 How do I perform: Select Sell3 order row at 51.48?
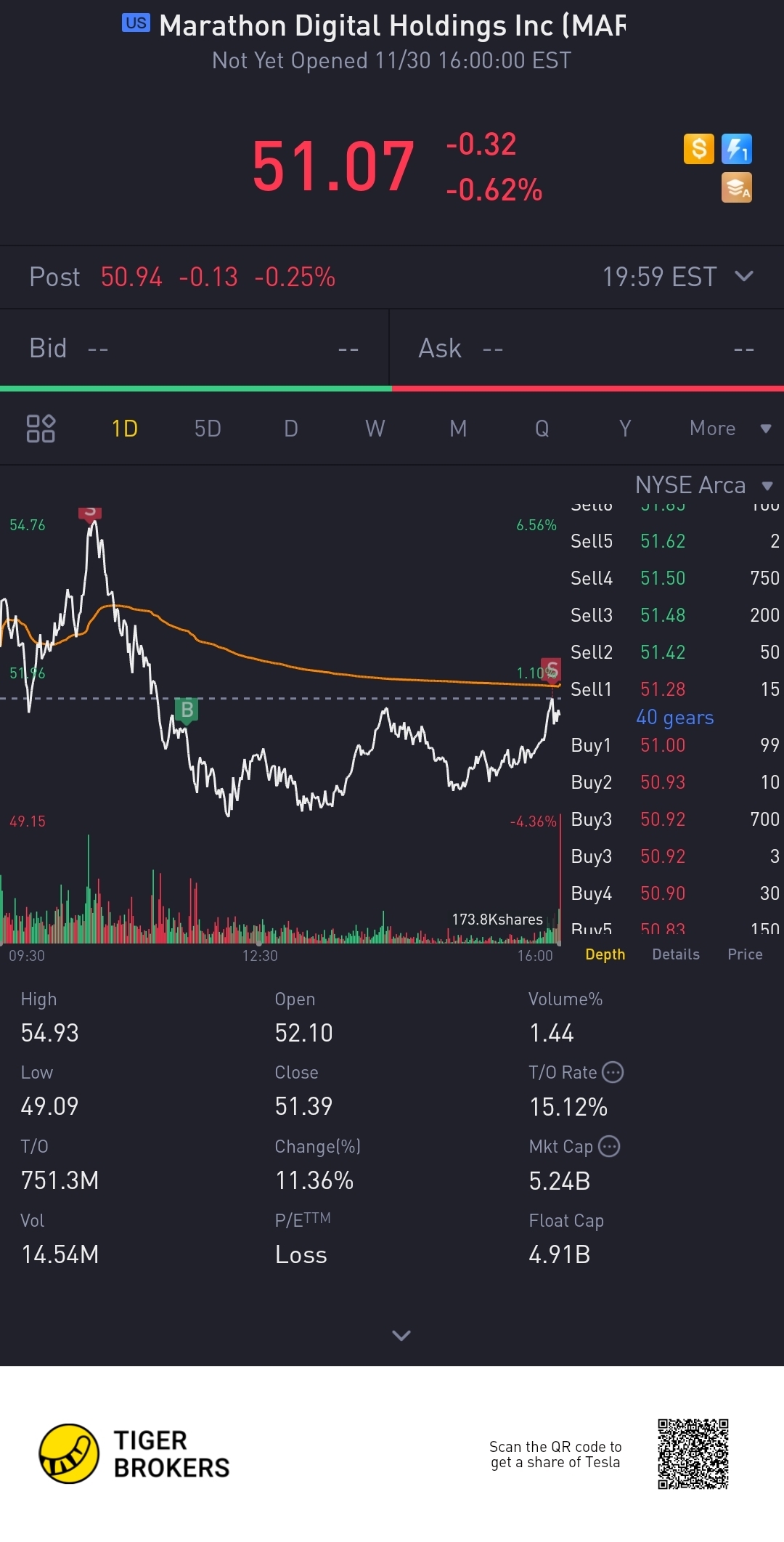point(675,615)
